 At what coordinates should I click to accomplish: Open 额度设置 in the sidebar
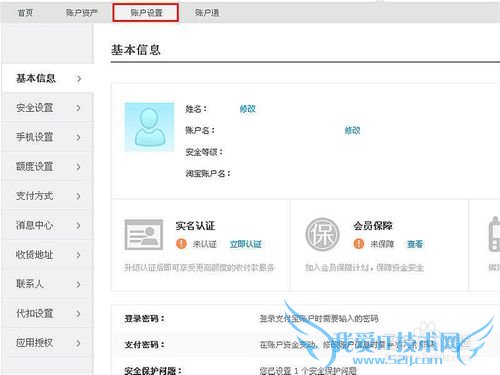click(47, 167)
